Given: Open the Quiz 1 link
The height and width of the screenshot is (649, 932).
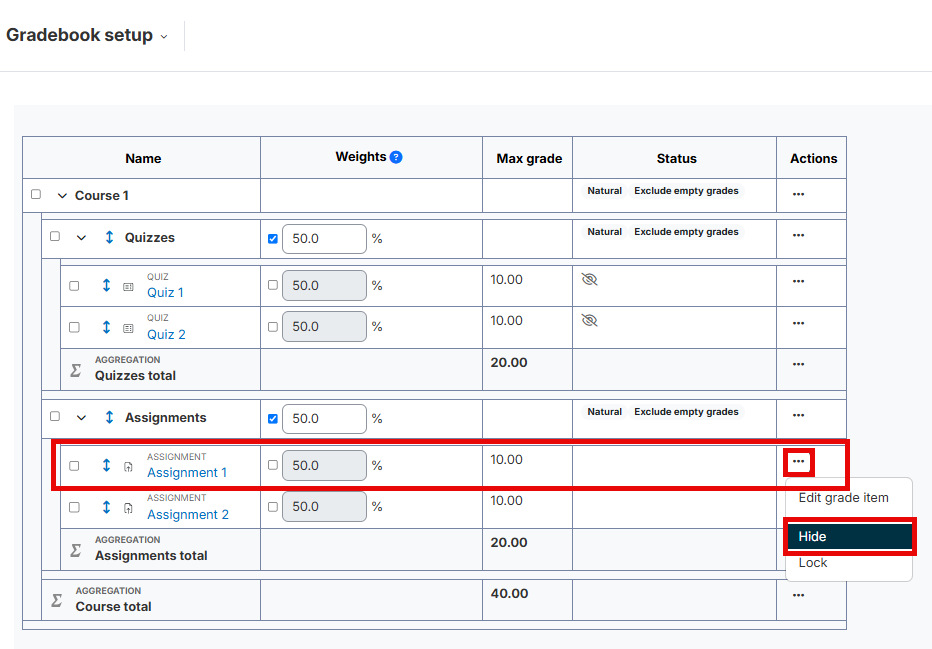Looking at the screenshot, I should [x=165, y=293].
